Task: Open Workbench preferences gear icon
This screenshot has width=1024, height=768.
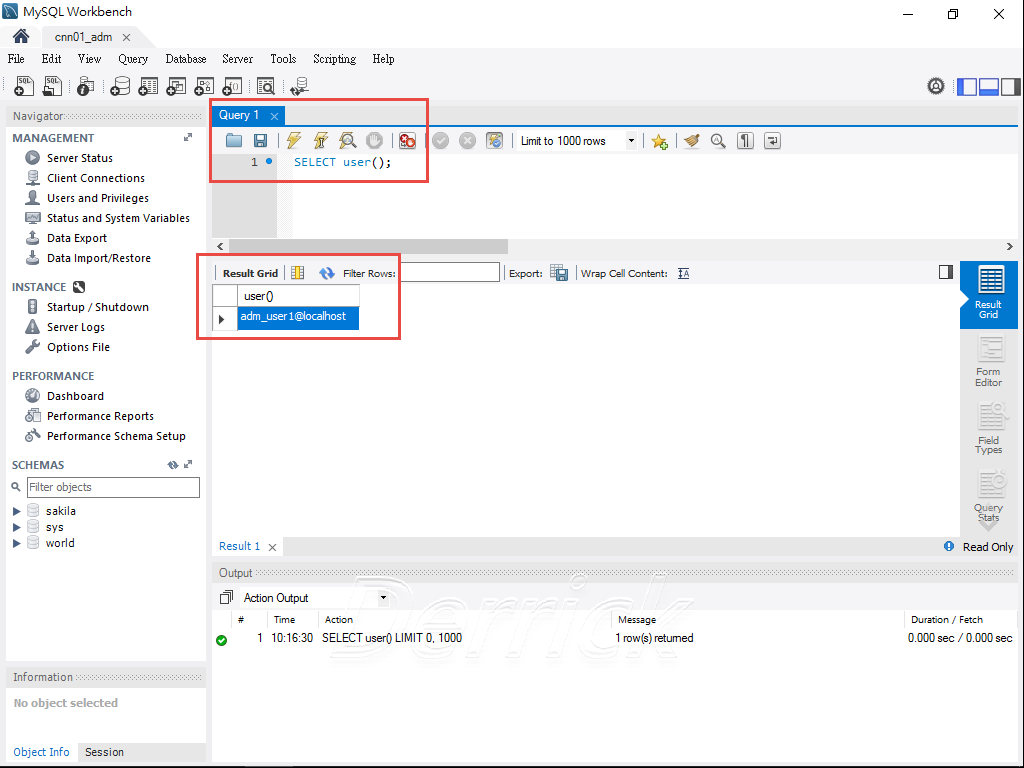Action: coord(936,86)
